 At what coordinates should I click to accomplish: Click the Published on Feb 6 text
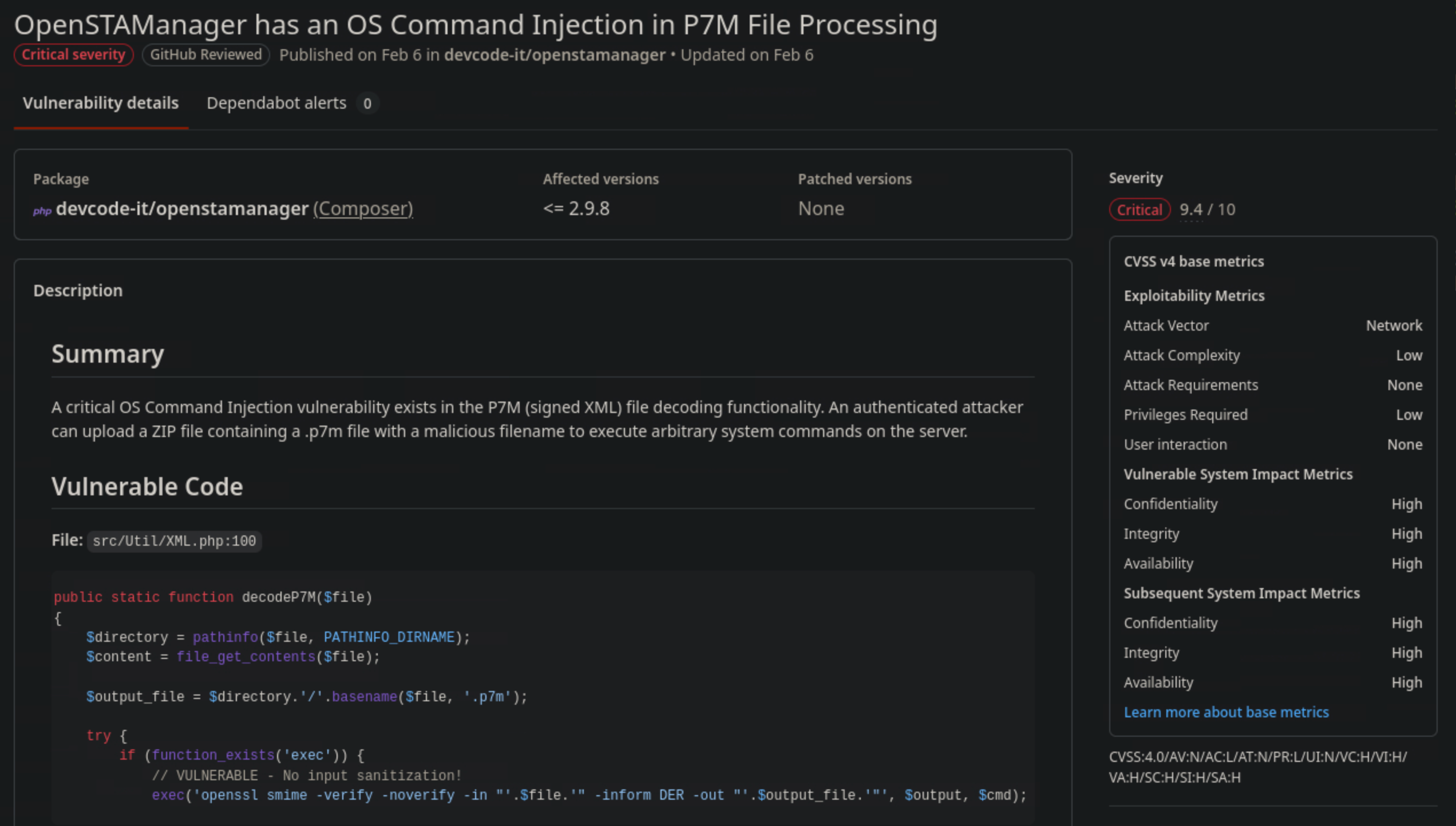coord(350,55)
